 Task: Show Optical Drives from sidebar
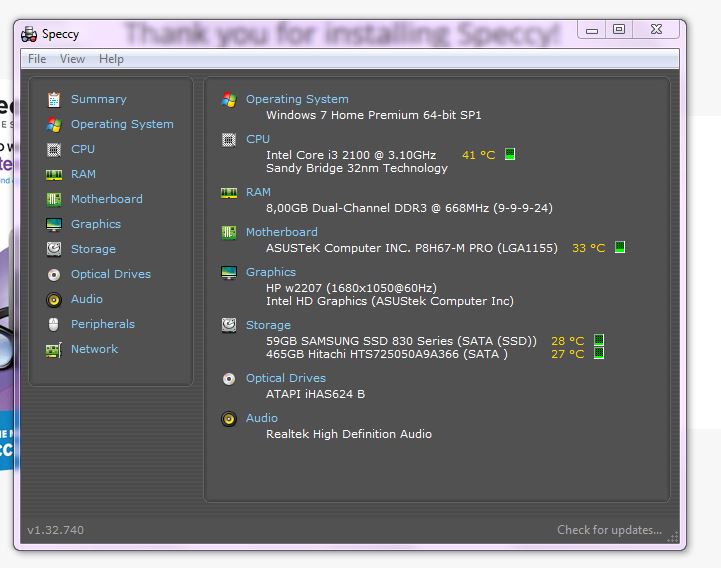pyautogui.click(x=111, y=274)
